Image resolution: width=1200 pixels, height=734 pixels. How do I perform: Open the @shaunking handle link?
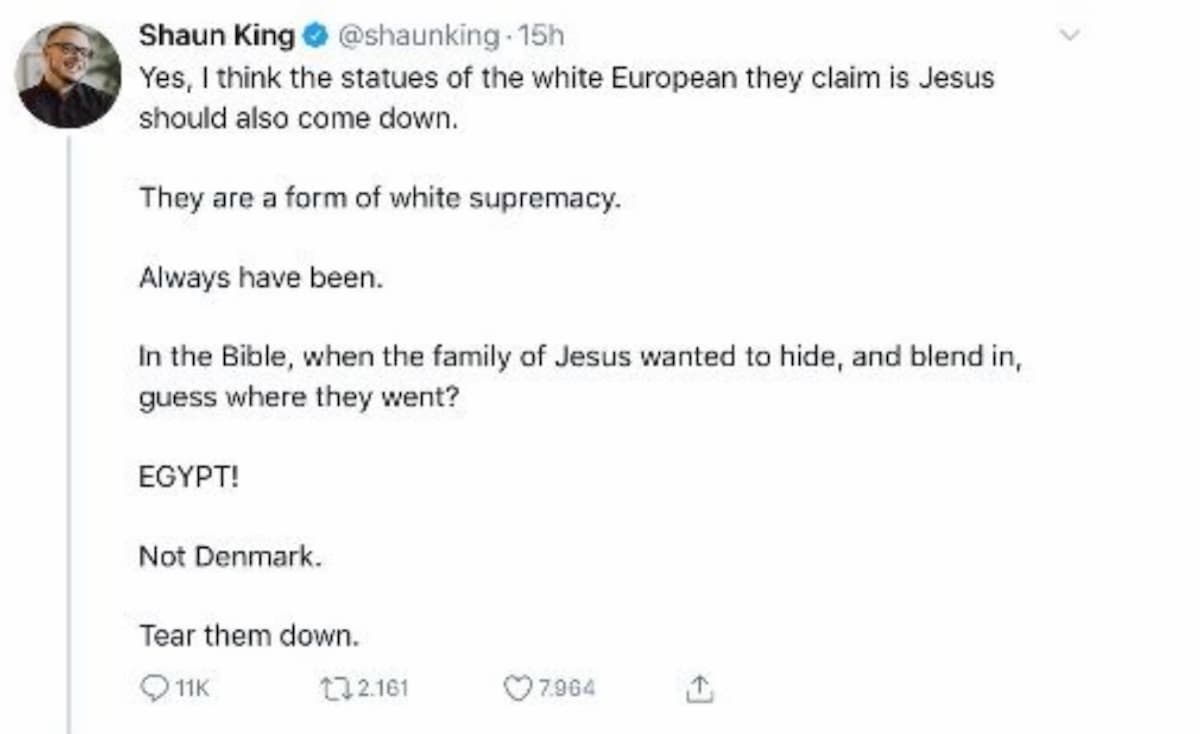tap(419, 36)
